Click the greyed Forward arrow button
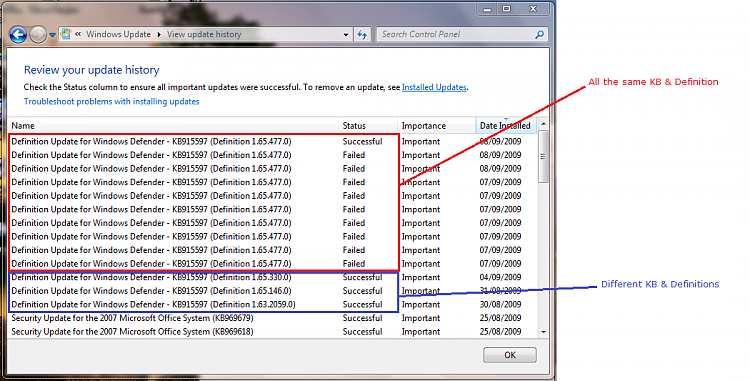Image resolution: width=750 pixels, height=381 pixels. point(38,34)
